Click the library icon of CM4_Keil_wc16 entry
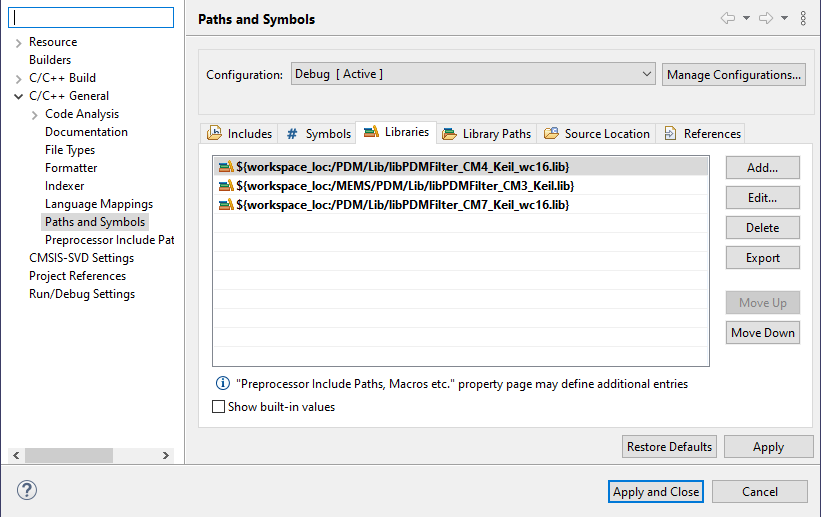The image size is (821, 517). (x=226, y=167)
